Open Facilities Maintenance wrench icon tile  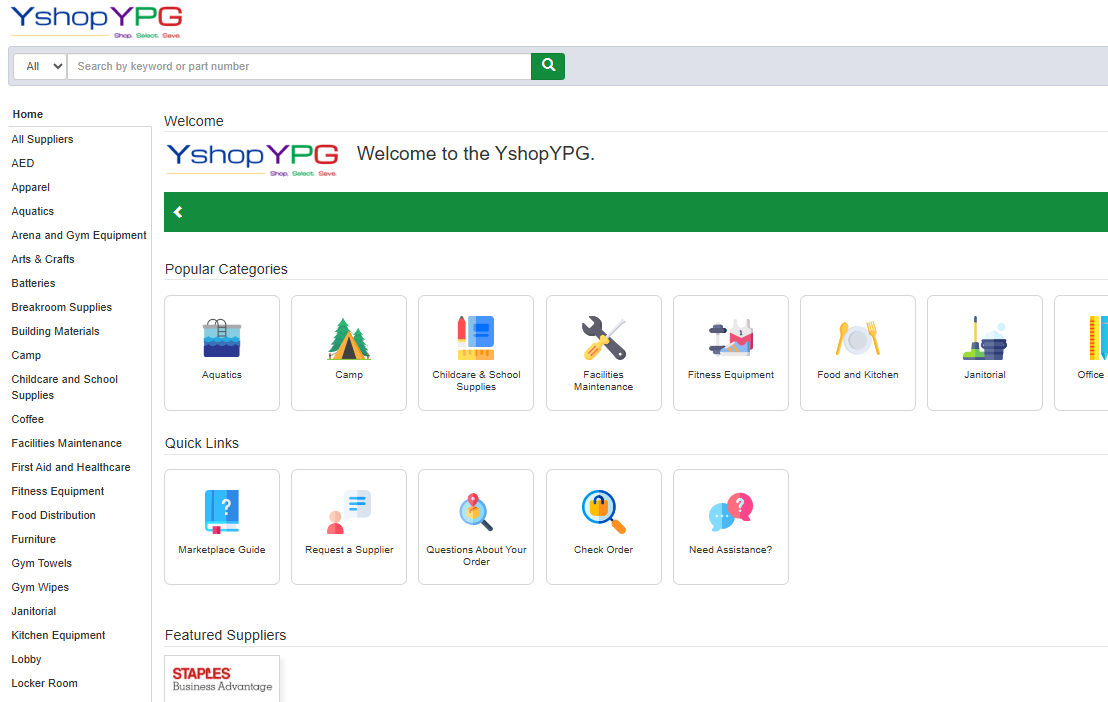coord(603,339)
